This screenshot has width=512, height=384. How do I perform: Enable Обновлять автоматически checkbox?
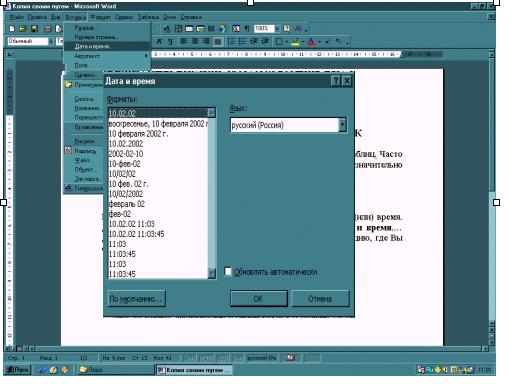pyautogui.click(x=228, y=271)
